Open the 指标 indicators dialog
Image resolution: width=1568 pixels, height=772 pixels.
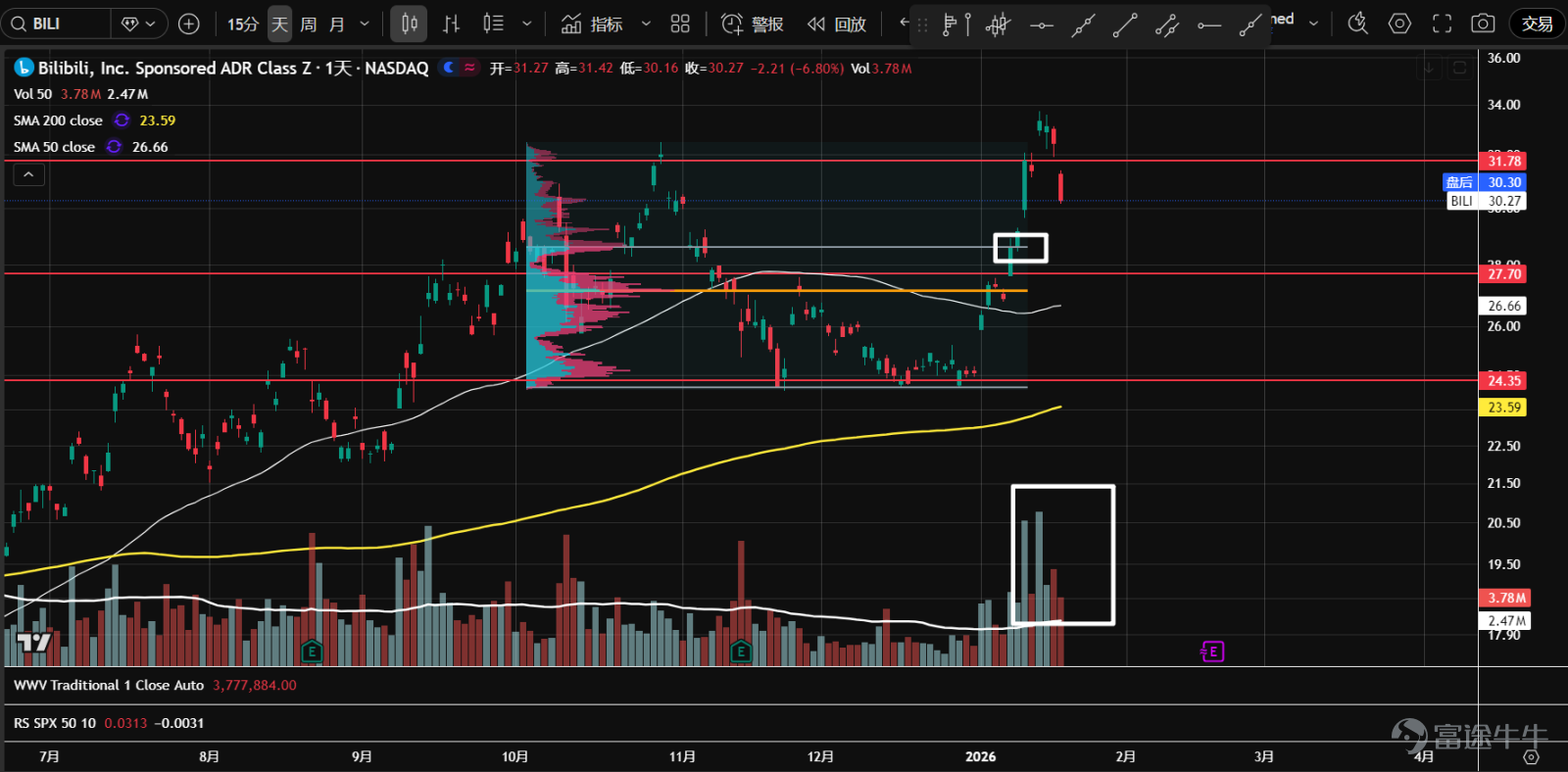click(592, 24)
